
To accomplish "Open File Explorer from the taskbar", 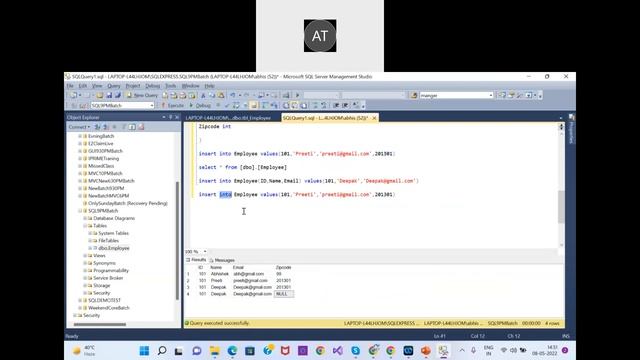I will click(215, 351).
